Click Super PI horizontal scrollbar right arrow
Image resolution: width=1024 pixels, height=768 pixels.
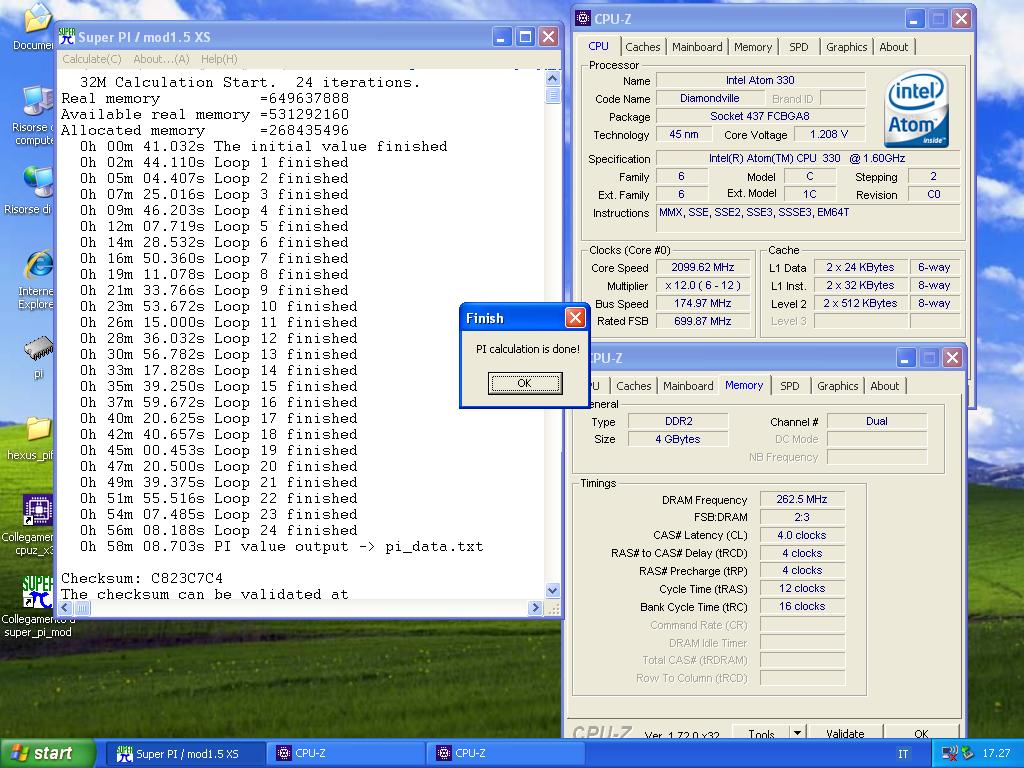535,608
